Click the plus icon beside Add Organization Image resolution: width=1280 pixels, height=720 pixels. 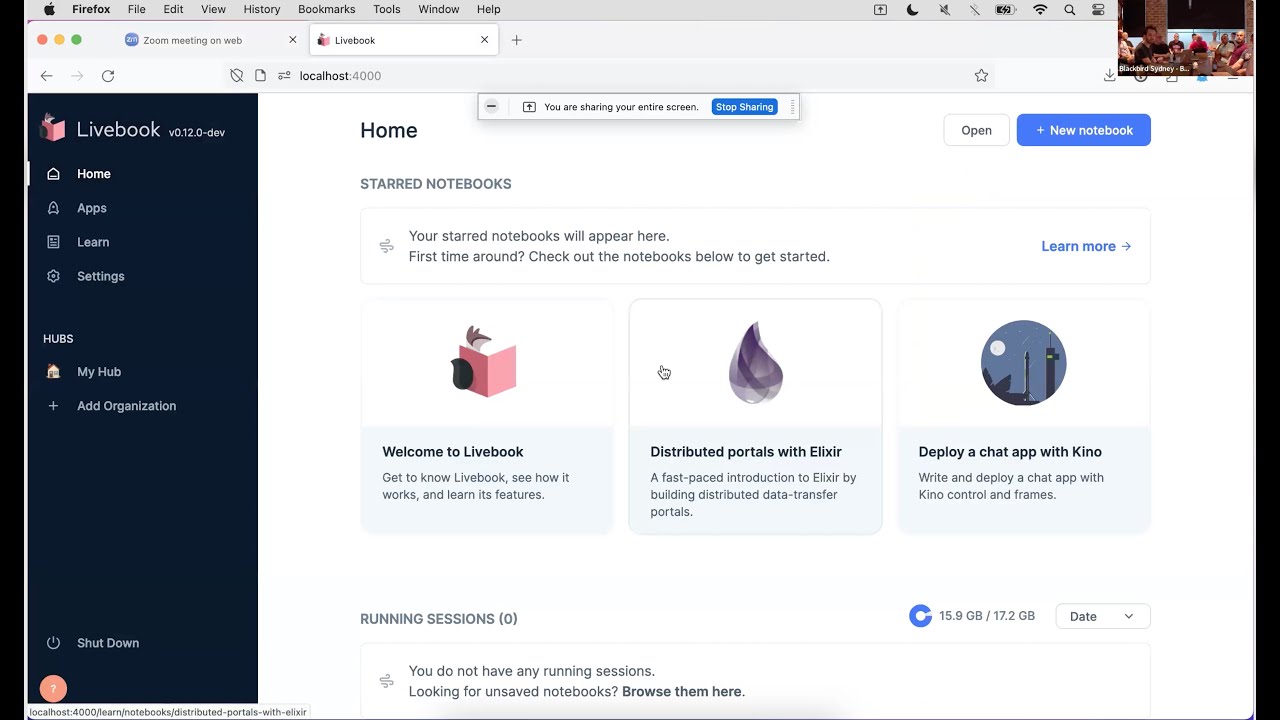pos(54,406)
